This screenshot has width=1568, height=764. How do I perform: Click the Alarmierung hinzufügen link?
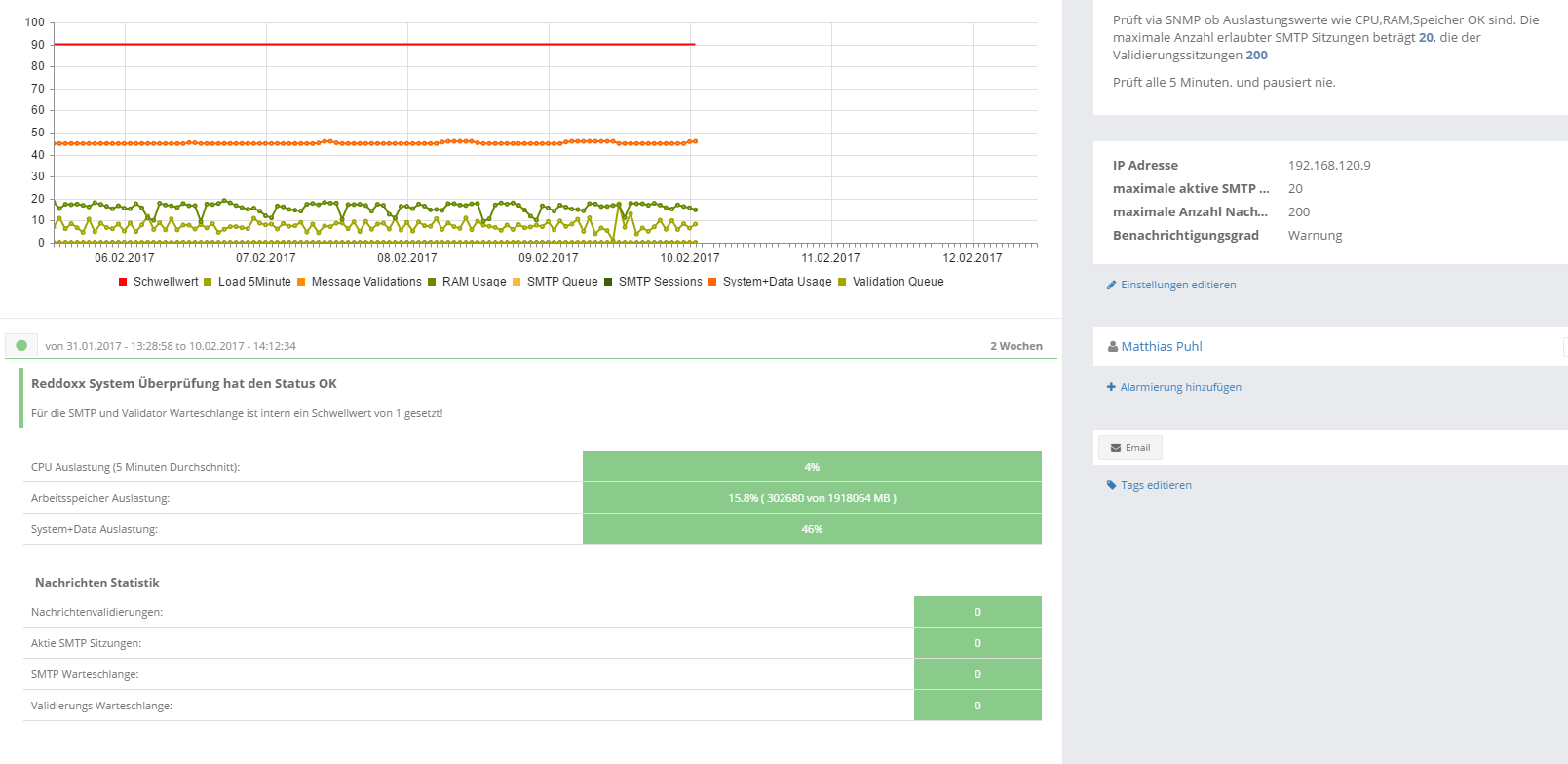(1180, 387)
